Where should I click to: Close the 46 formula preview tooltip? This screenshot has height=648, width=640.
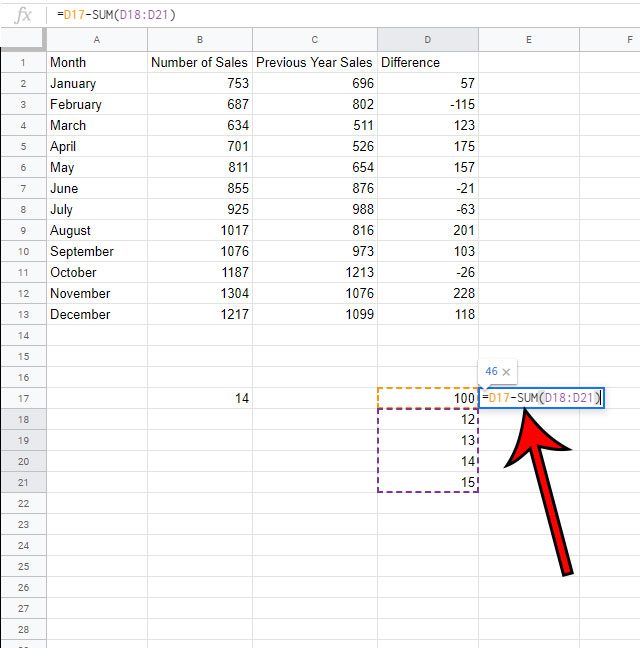(506, 371)
